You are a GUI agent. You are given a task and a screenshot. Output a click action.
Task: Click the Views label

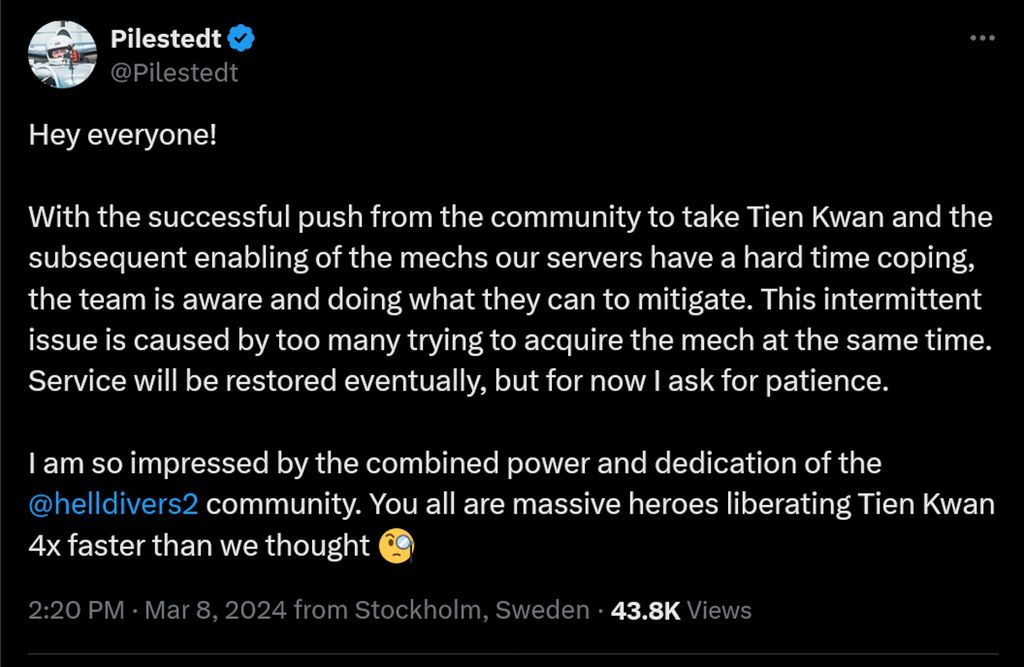(720, 610)
